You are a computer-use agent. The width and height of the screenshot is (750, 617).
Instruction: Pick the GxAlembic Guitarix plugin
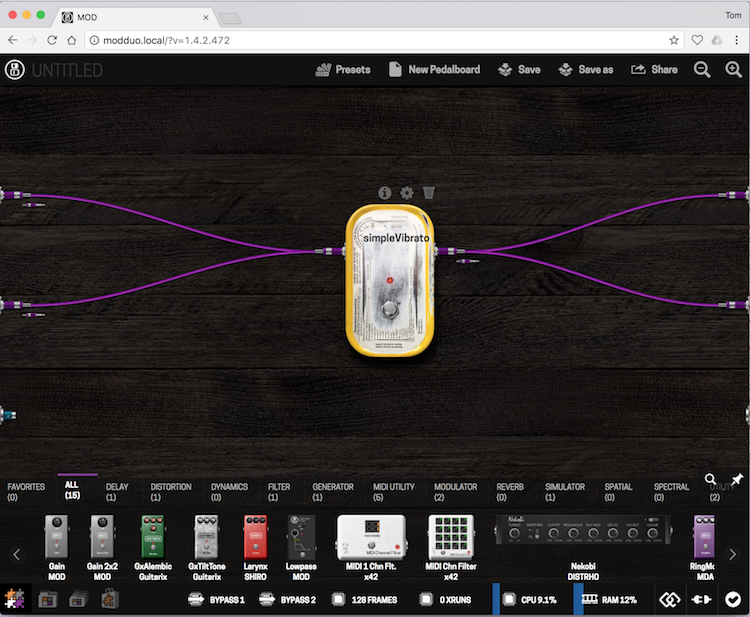click(153, 548)
